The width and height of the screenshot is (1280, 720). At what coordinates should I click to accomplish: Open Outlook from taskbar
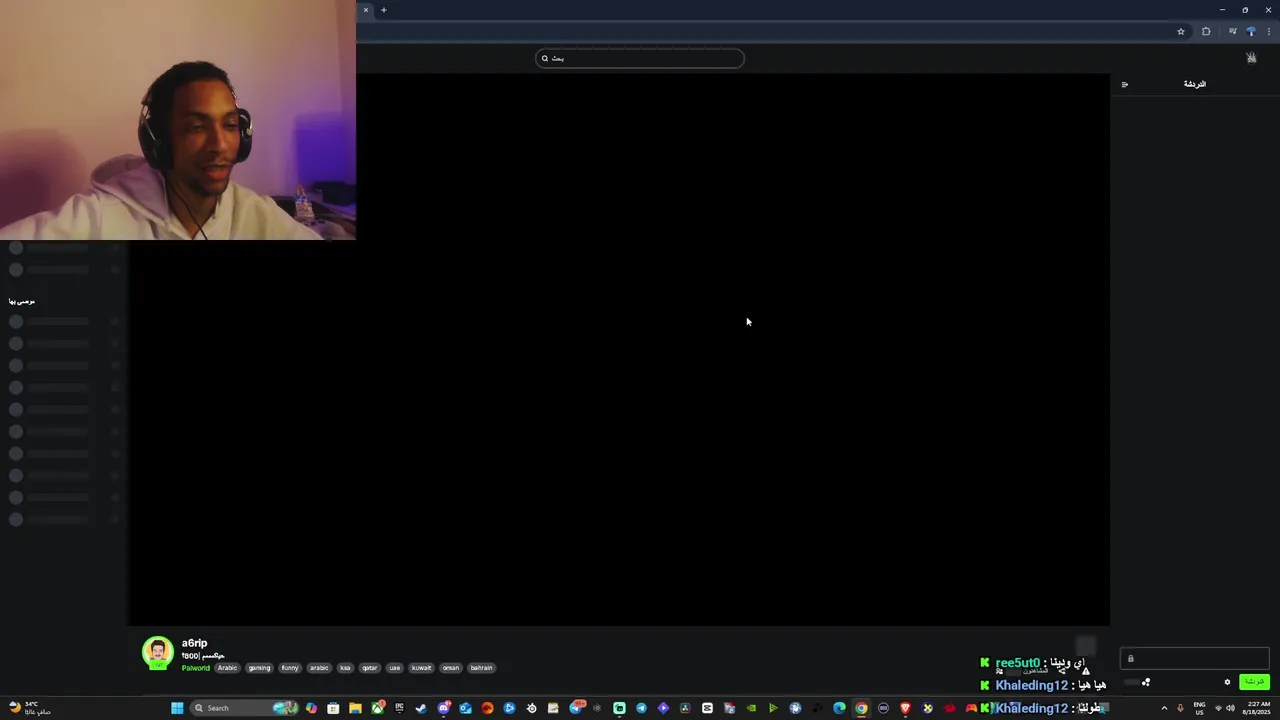point(465,708)
